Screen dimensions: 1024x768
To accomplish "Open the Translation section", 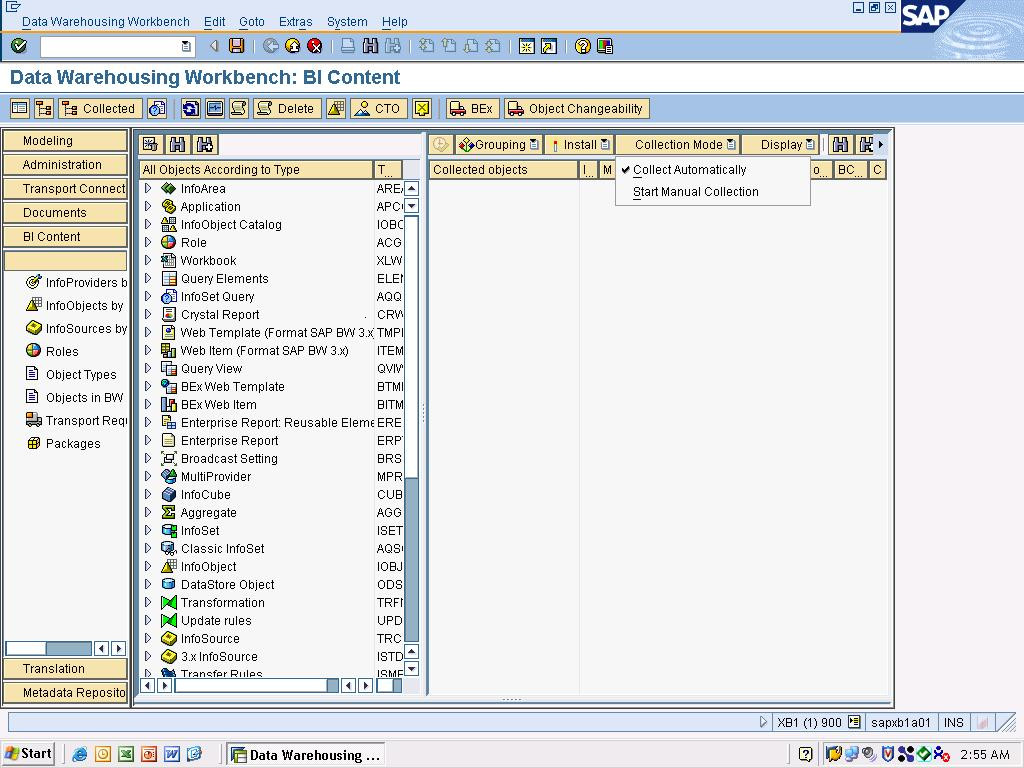I will point(65,669).
